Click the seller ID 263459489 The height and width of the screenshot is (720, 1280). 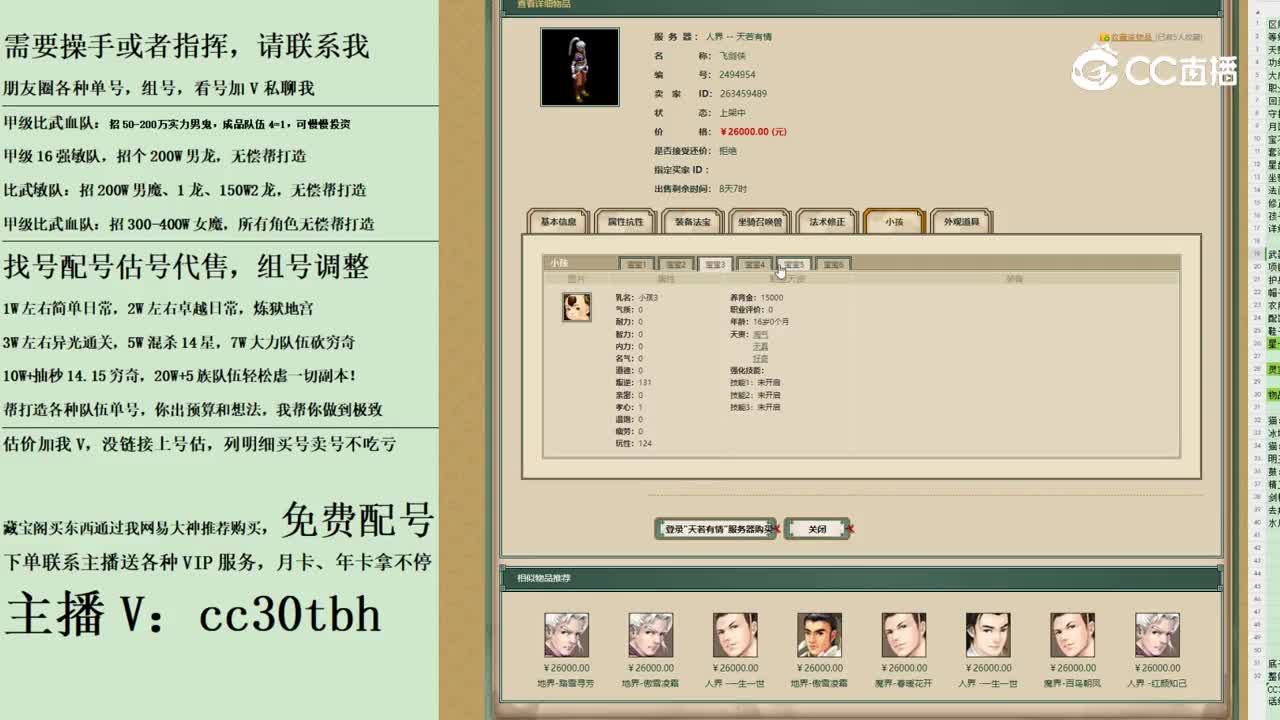coord(743,94)
